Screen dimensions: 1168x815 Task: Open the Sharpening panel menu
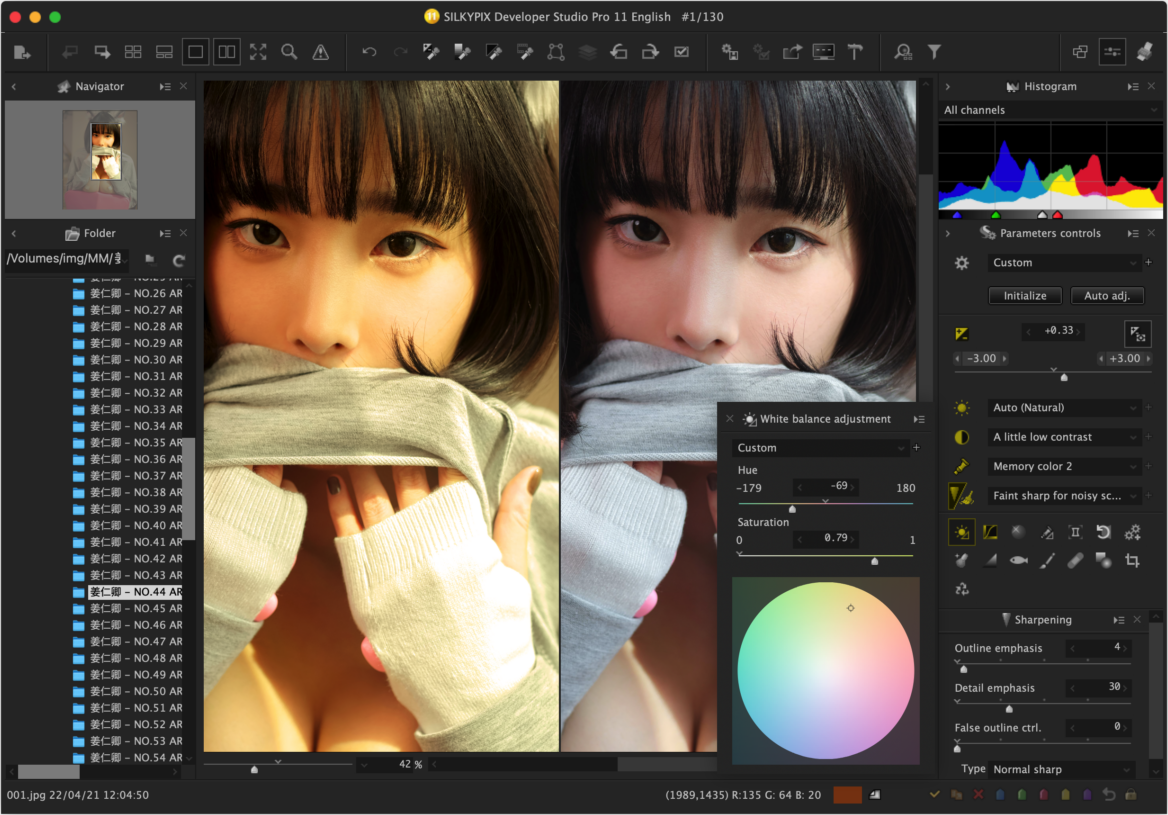tap(1118, 620)
